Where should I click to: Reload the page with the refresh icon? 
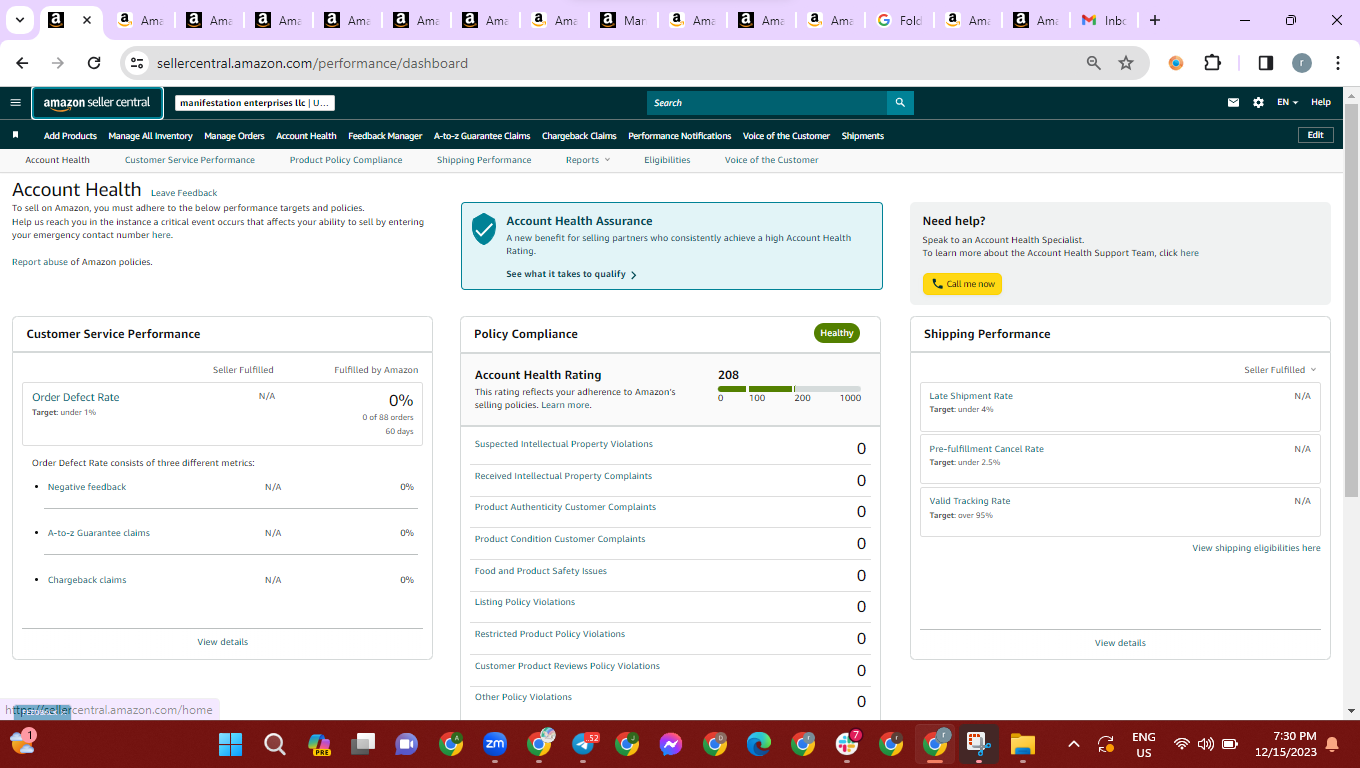(x=94, y=63)
